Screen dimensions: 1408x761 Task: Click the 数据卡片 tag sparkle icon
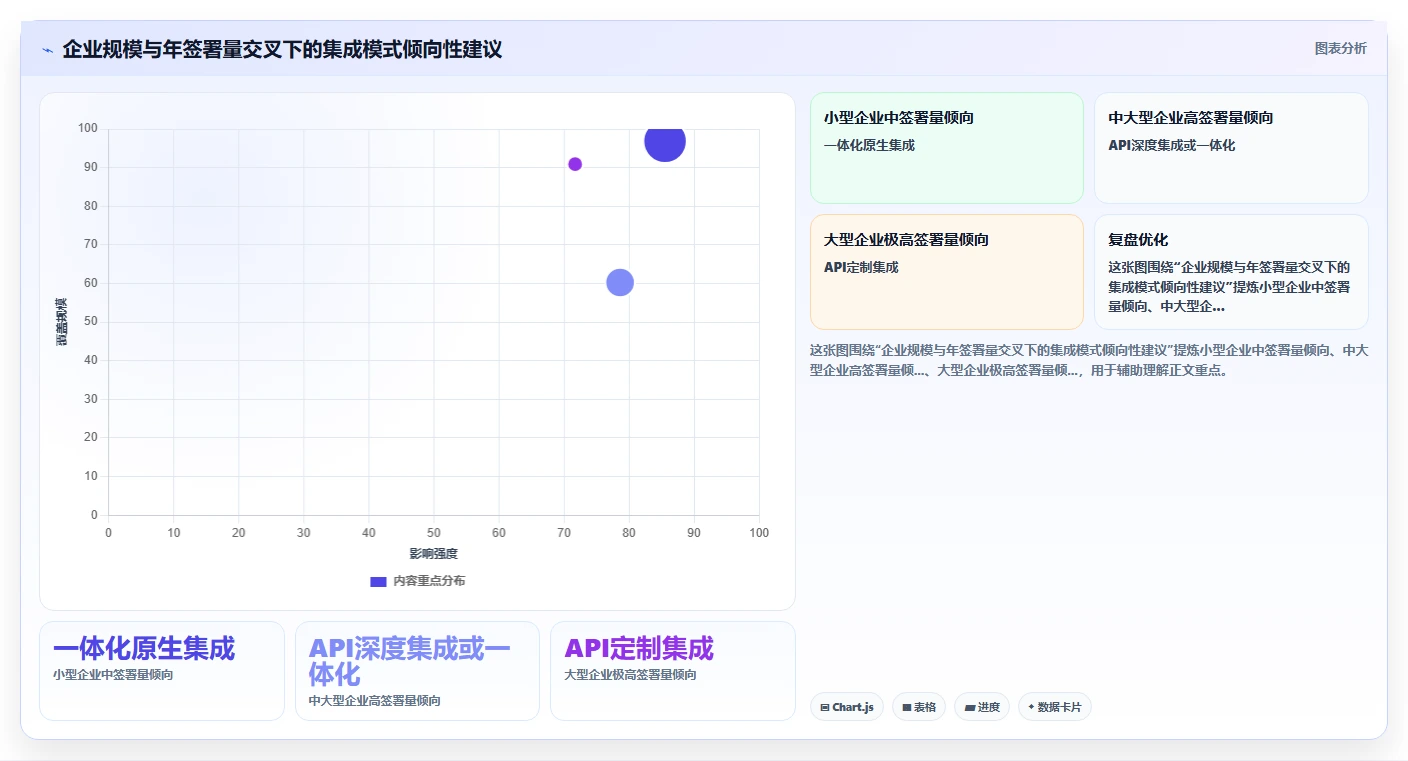pyautogui.click(x=1031, y=707)
